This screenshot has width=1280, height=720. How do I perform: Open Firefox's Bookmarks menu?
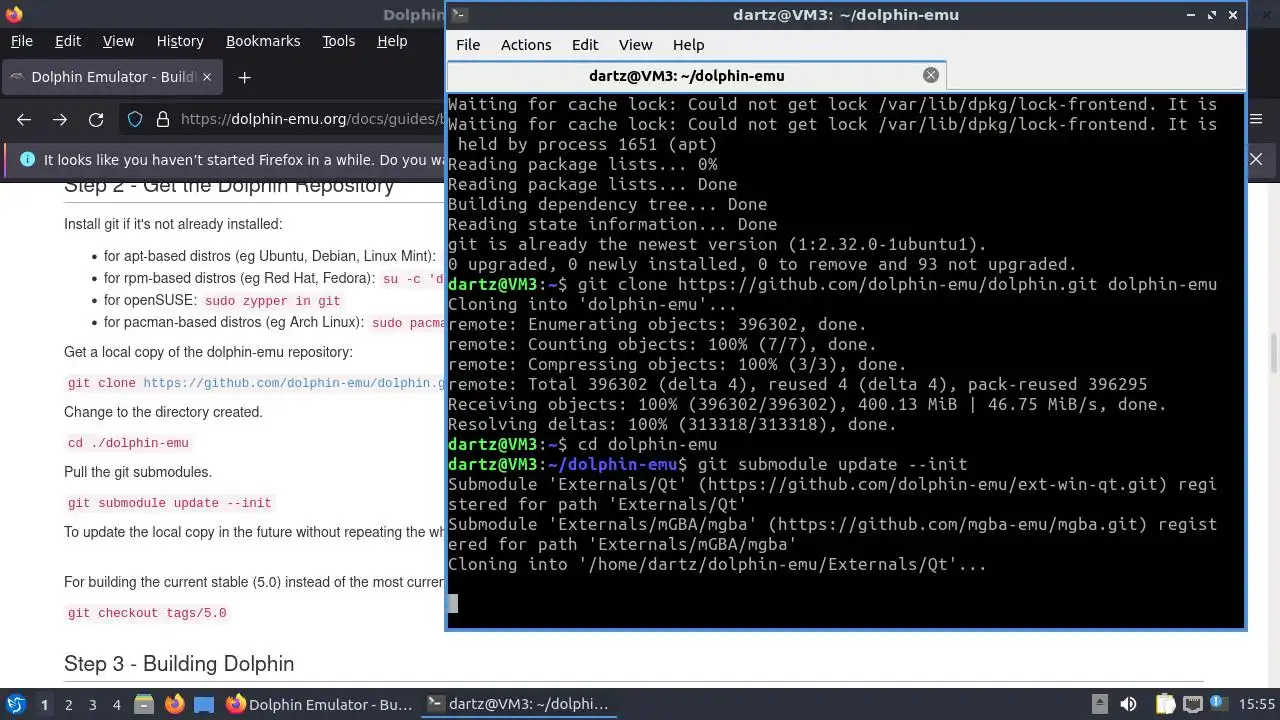click(263, 41)
